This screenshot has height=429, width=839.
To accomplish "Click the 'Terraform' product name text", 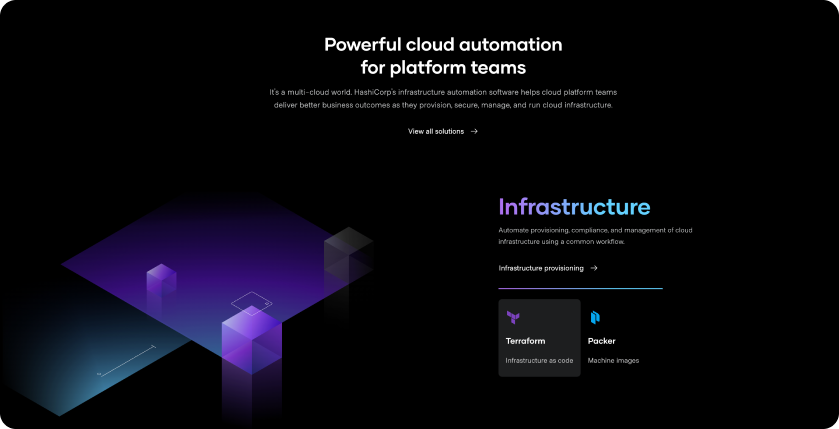I will (525, 341).
